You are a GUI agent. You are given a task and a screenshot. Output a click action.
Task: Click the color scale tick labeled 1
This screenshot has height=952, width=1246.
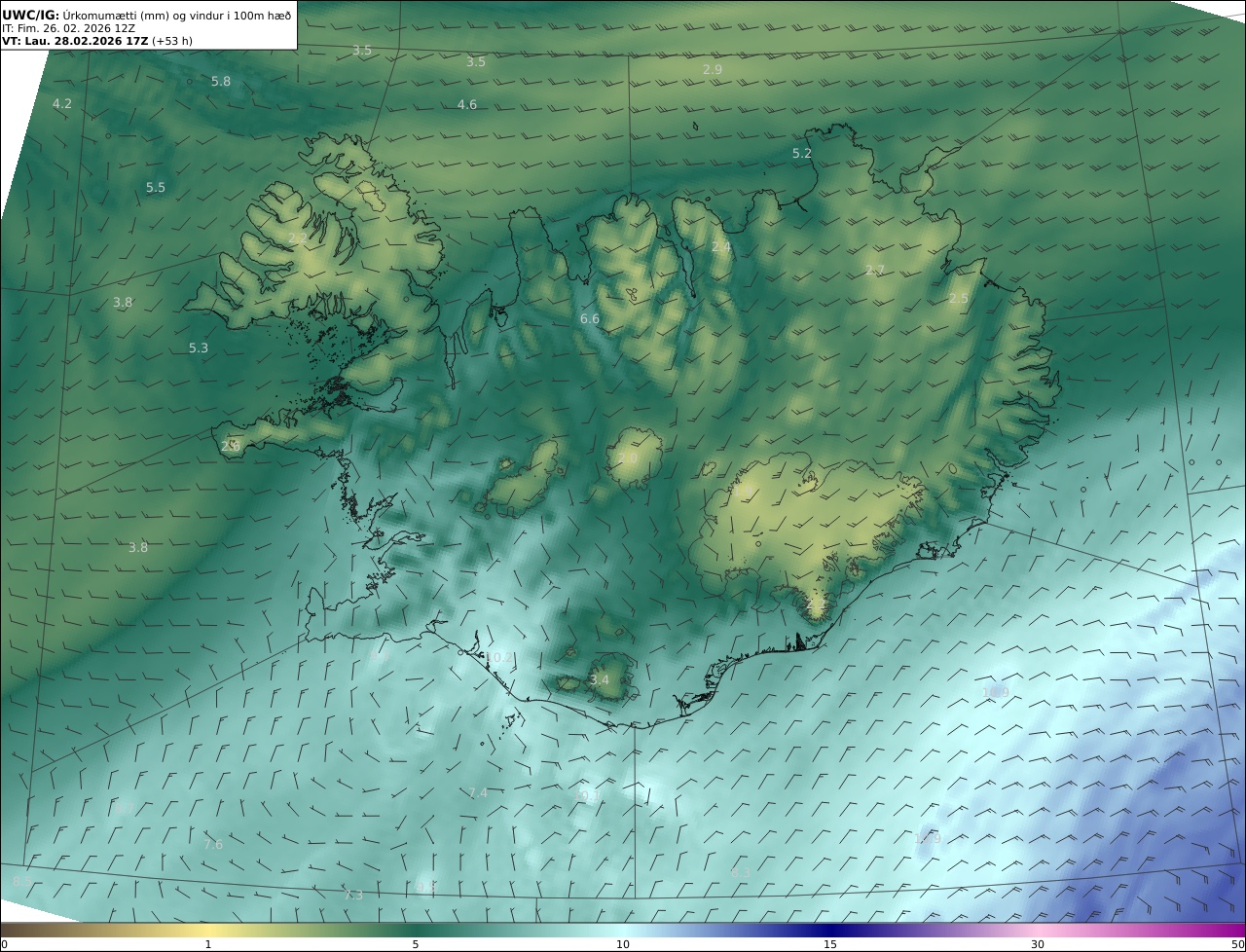tap(207, 944)
